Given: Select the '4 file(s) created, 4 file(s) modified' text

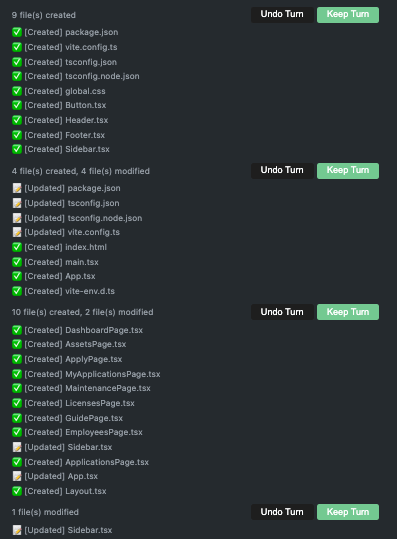Looking at the screenshot, I should pos(81,171).
